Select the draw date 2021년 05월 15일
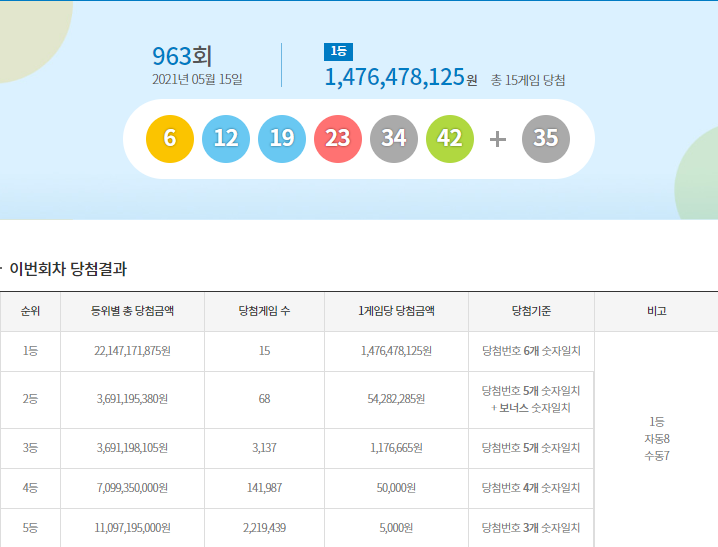 pyautogui.click(x=197, y=79)
